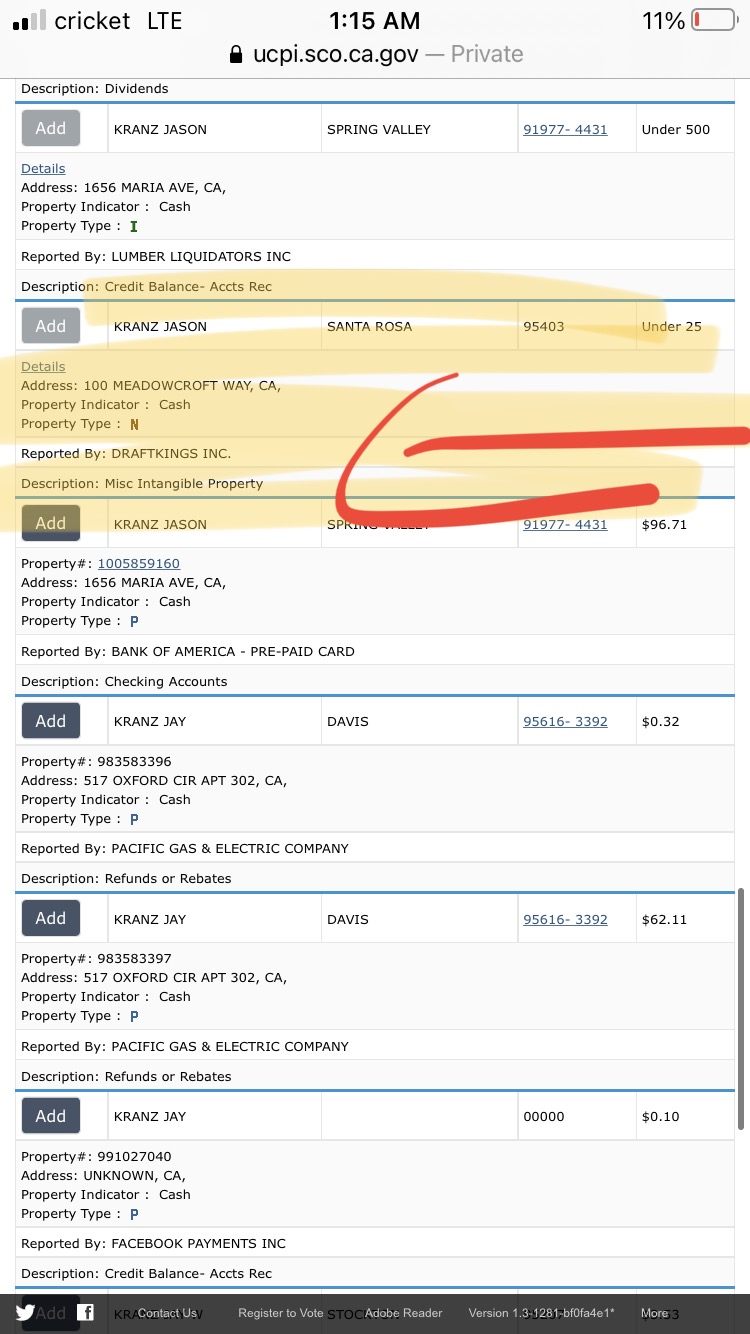Add the Kranz Jay Davis $0.32 claim

click(x=51, y=721)
